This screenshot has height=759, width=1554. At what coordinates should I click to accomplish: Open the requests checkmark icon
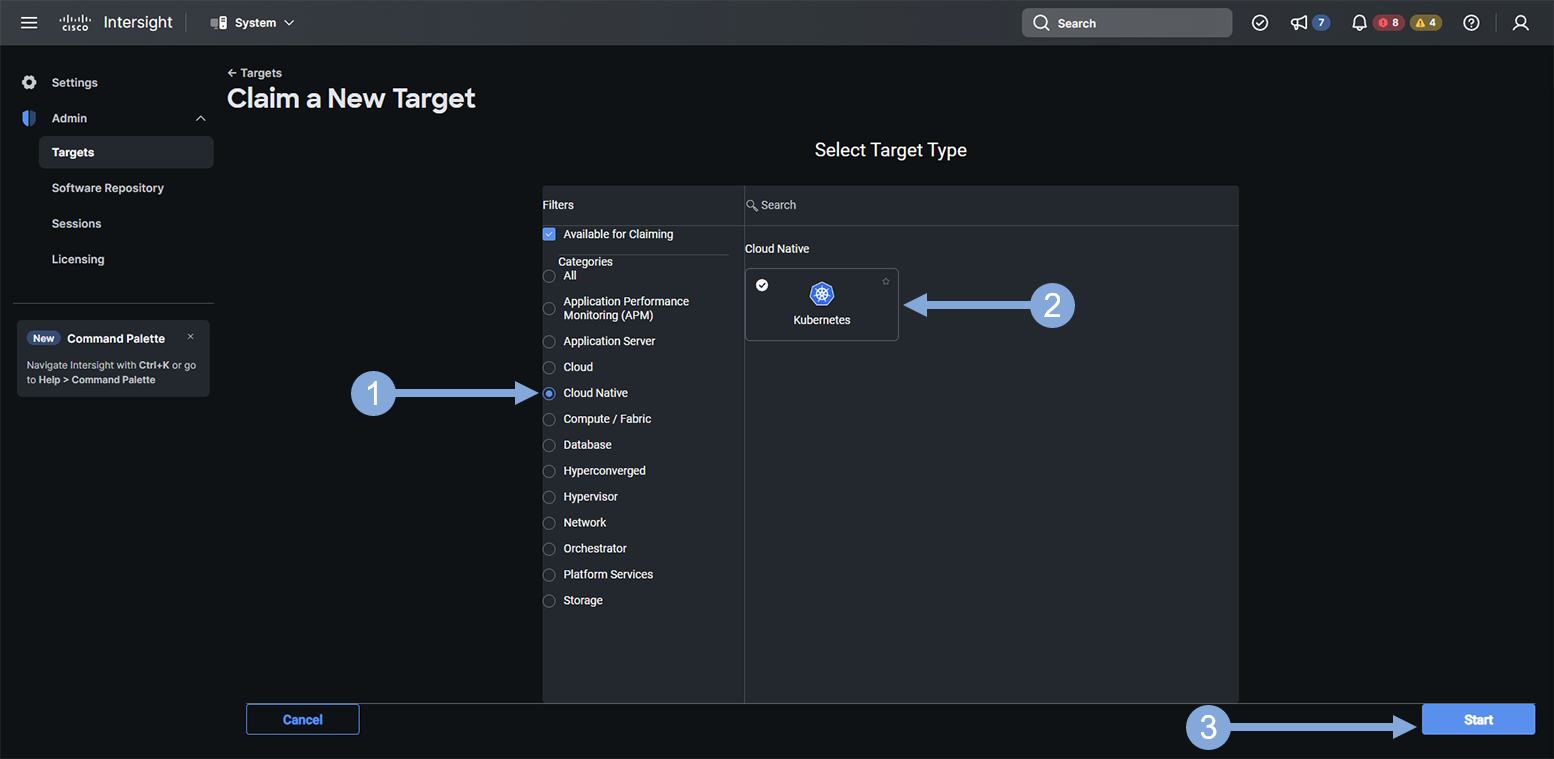[x=1260, y=23]
